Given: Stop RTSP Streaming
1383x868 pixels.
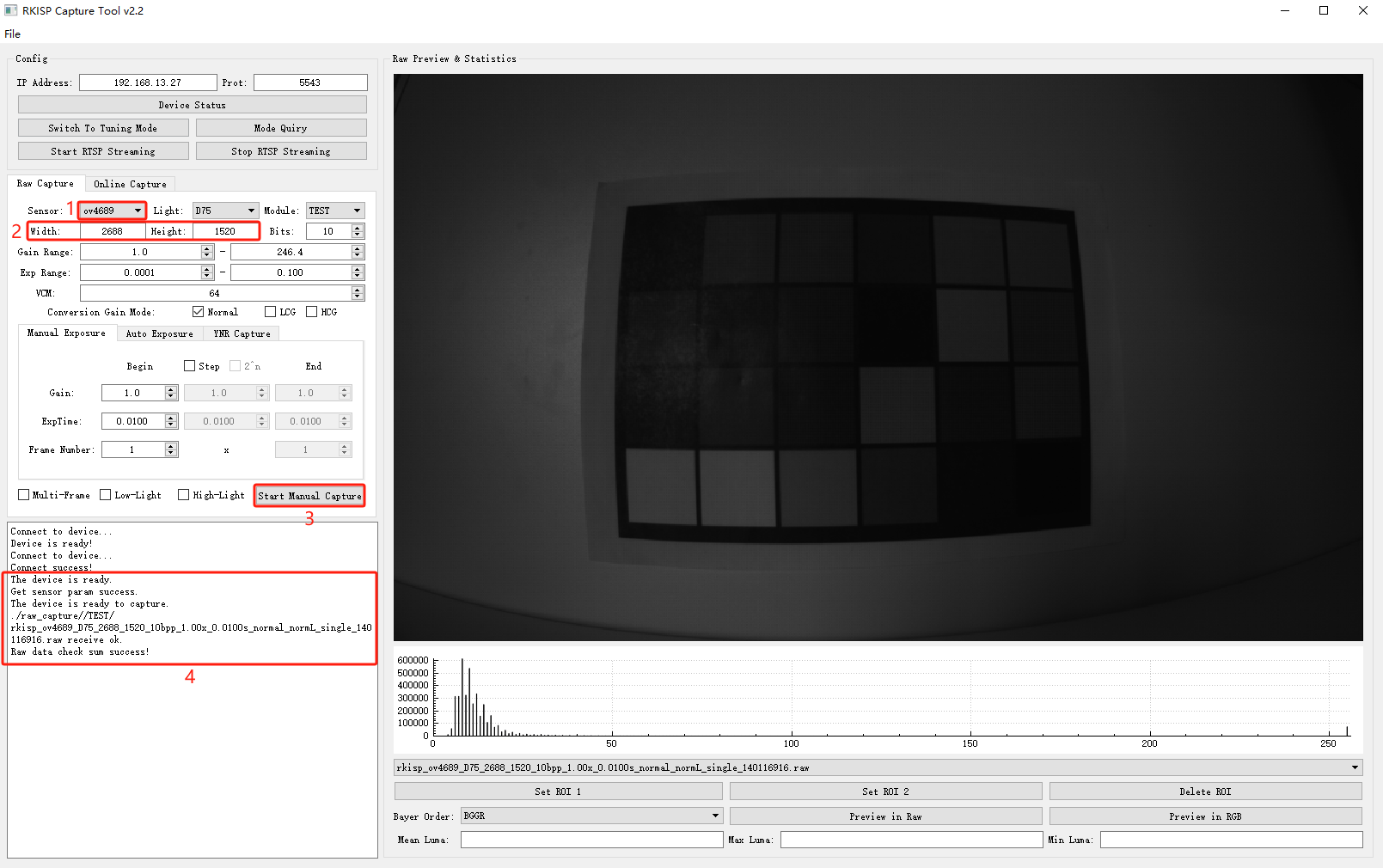Looking at the screenshot, I should click(281, 151).
